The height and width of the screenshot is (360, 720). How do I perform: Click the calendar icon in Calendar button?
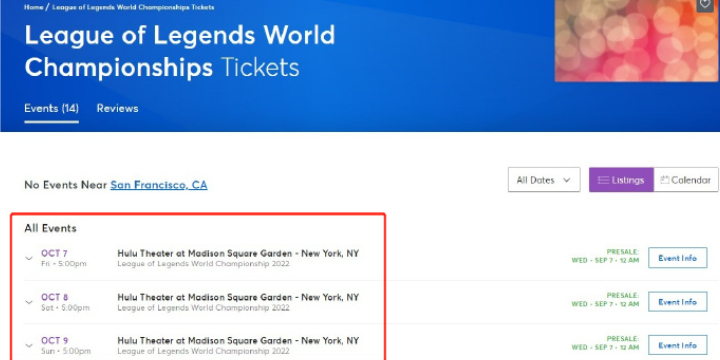[664, 180]
